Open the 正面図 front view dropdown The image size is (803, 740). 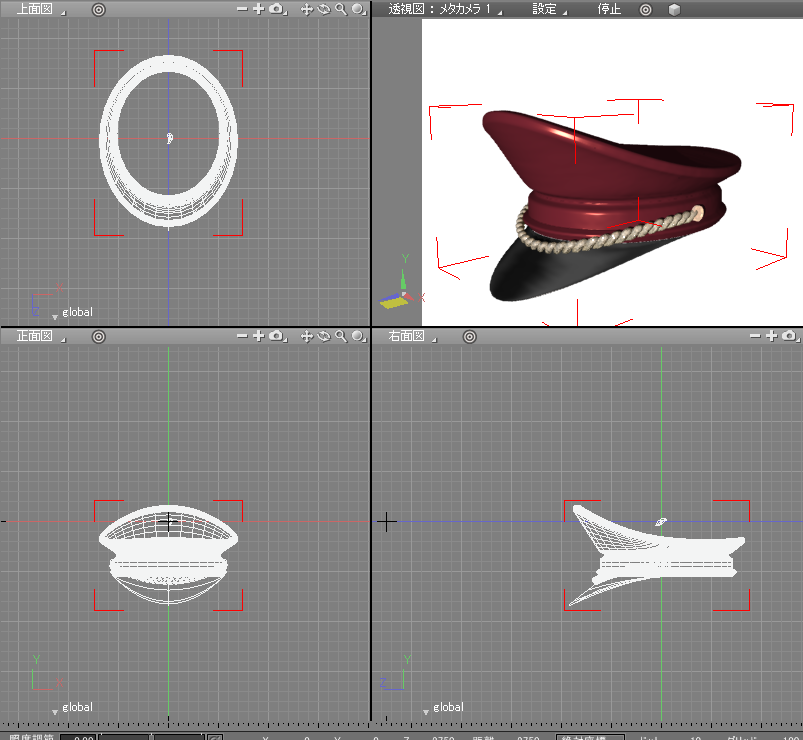(x=40, y=336)
